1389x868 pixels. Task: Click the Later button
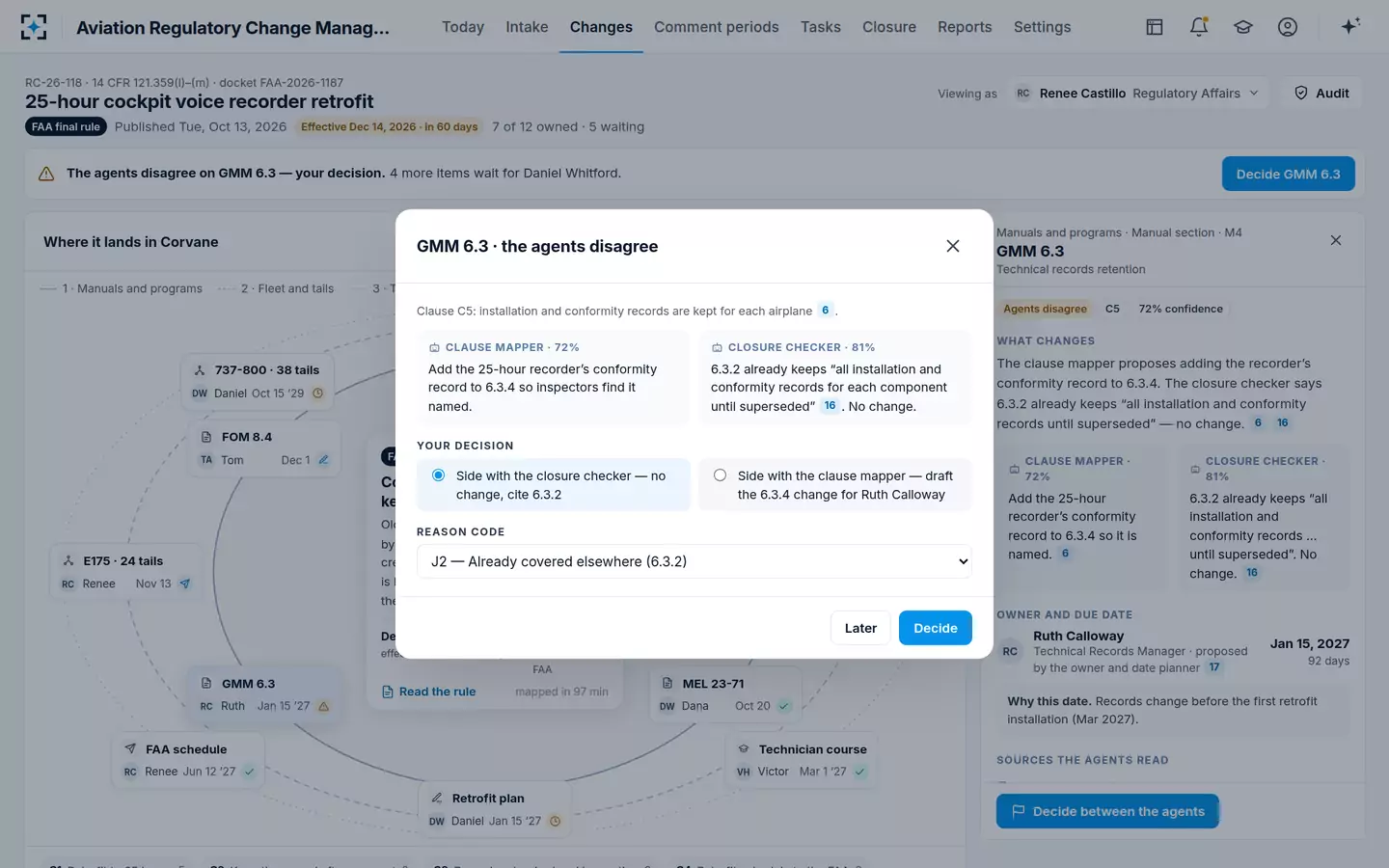[860, 628]
